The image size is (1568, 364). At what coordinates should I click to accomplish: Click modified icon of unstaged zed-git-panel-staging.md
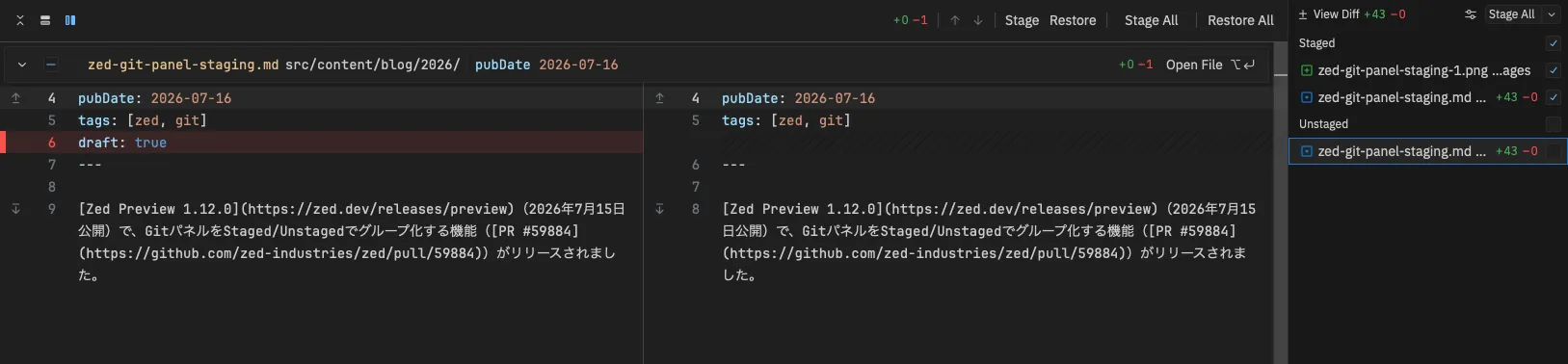[x=1307, y=151]
